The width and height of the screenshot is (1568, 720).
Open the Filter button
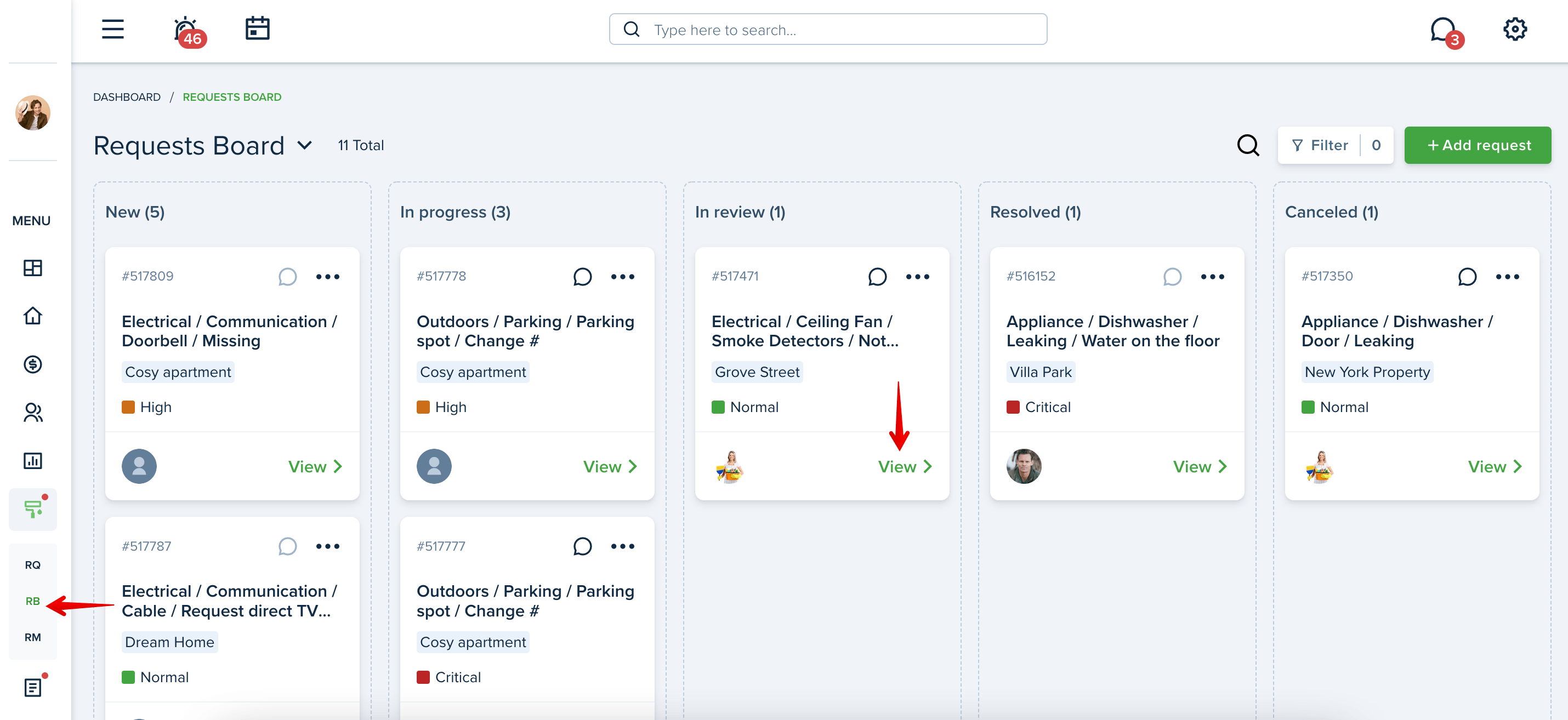(x=1336, y=145)
